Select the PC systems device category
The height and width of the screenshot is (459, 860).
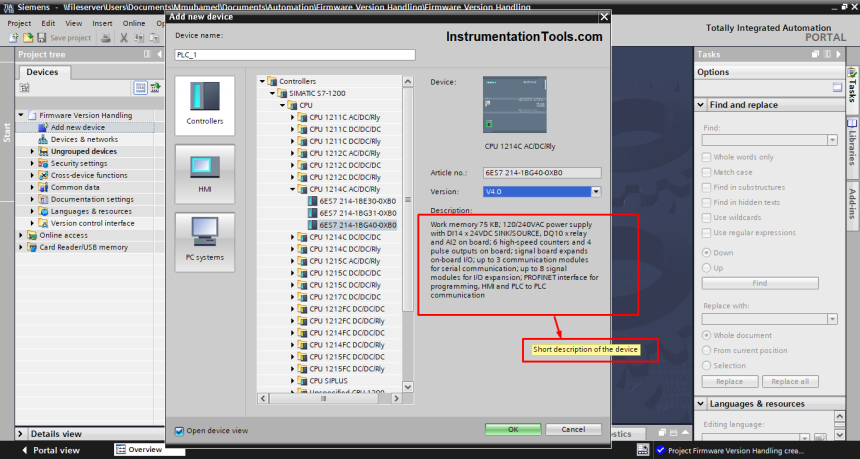tap(205, 242)
